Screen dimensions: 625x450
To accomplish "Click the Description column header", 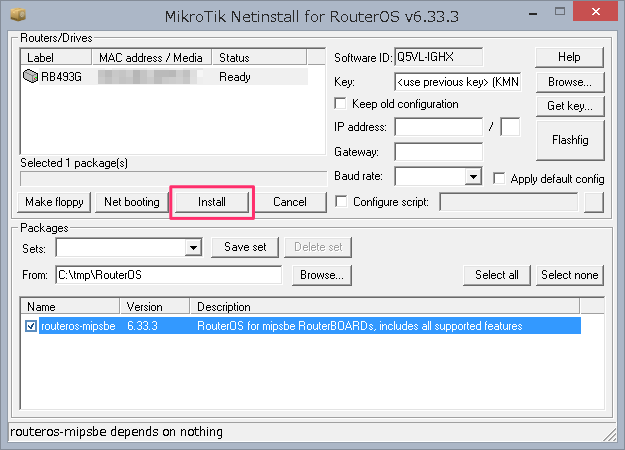I will point(385,307).
